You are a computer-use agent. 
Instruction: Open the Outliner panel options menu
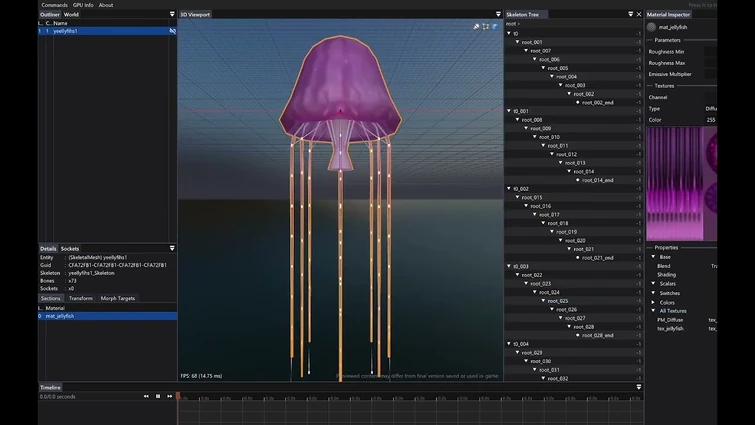172,15
